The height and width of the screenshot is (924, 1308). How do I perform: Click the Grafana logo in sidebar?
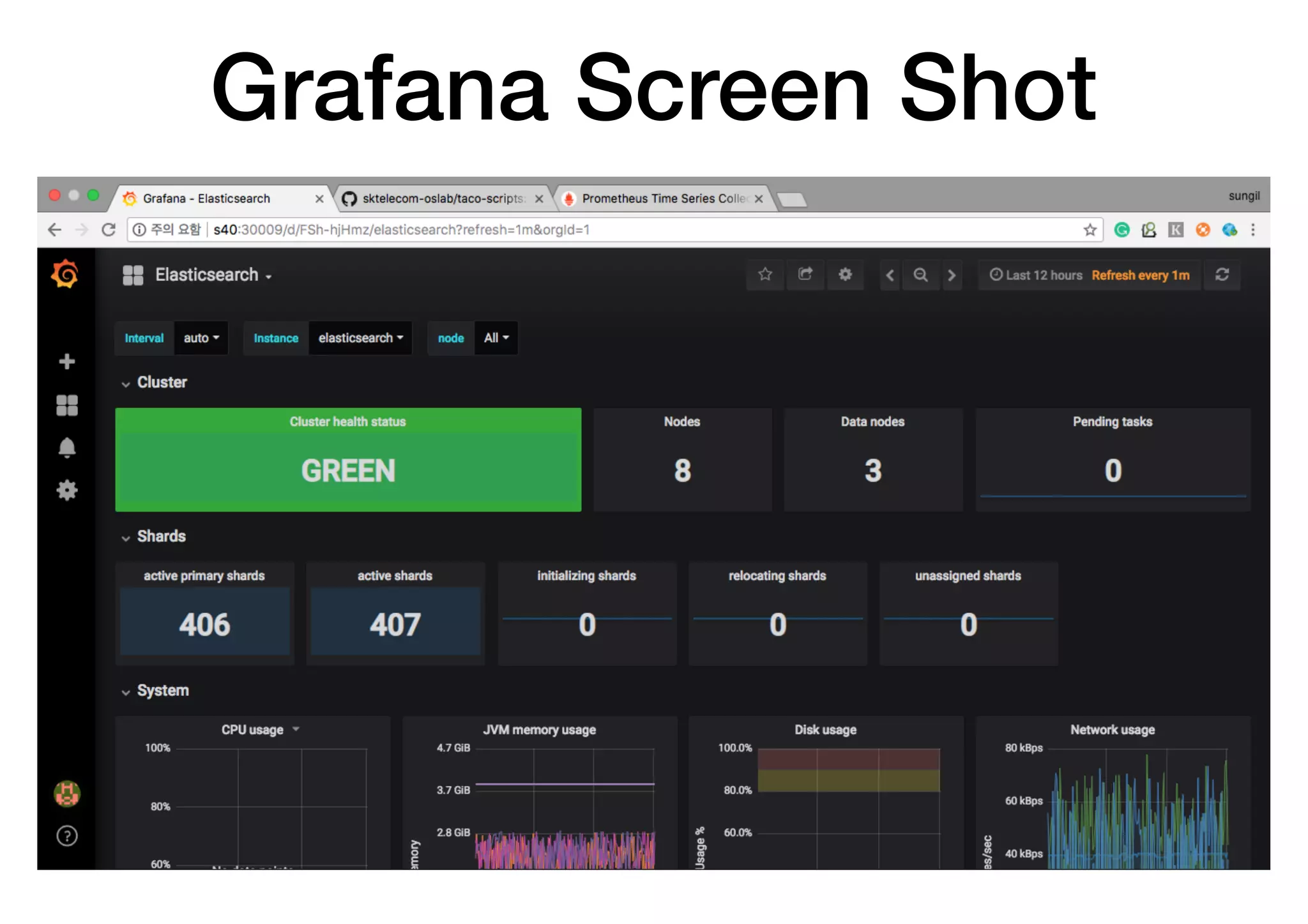tap(65, 275)
